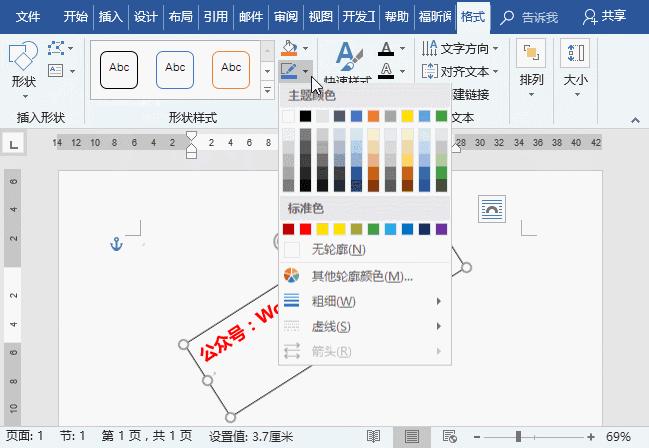649x448 pixels.
Task: Expand the Shape Outline dropdown arrow
Action: click(x=305, y=71)
